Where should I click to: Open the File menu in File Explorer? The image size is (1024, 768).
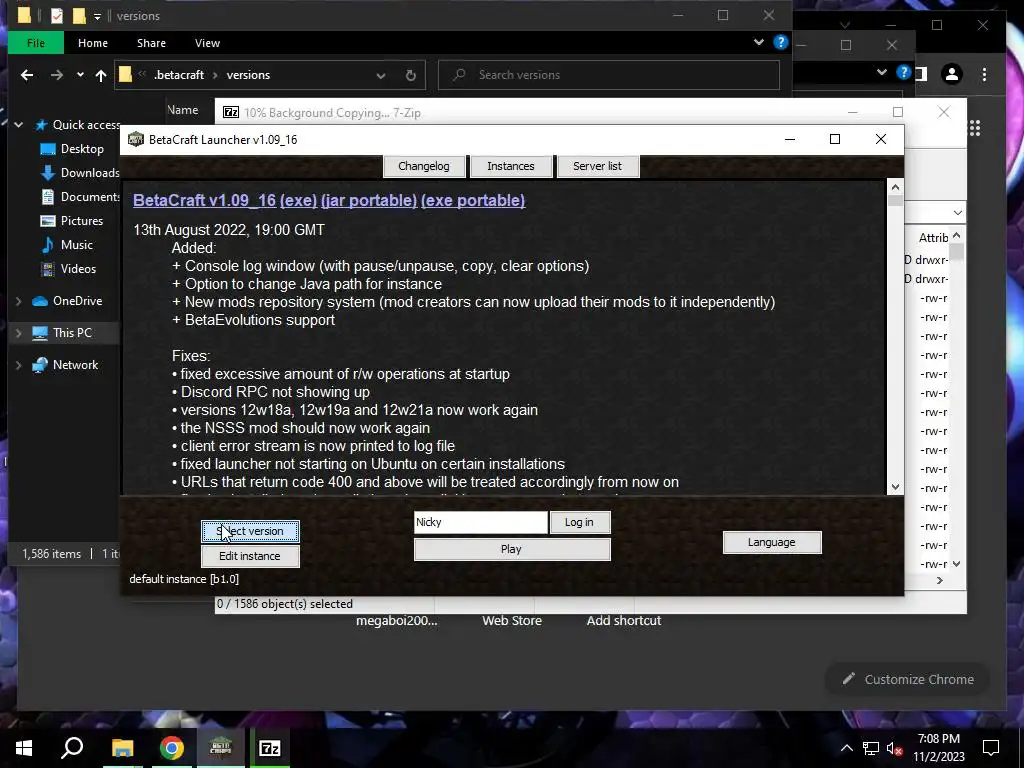click(36, 43)
